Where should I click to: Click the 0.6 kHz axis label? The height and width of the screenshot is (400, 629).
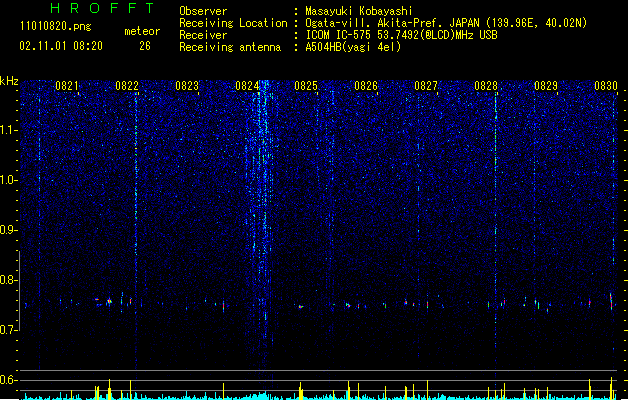[9, 380]
